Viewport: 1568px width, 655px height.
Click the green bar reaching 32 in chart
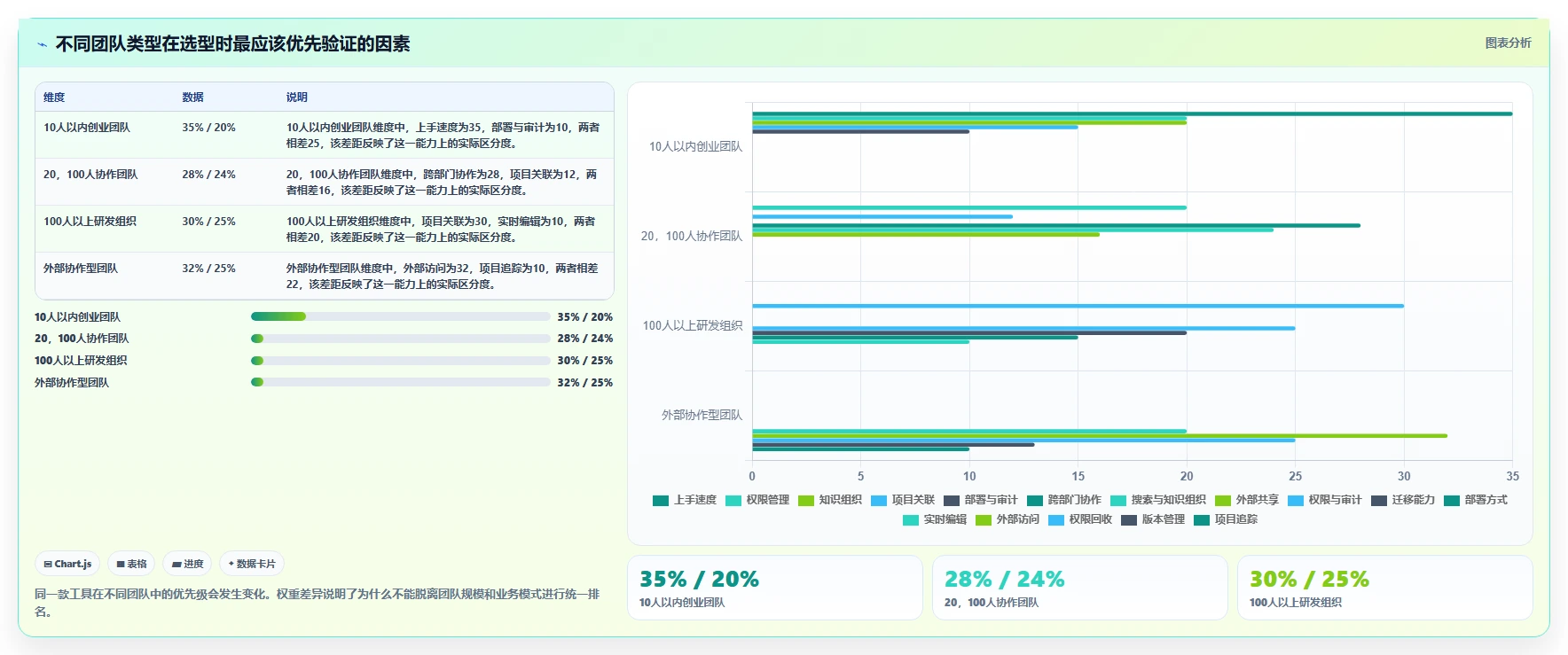tap(1100, 436)
